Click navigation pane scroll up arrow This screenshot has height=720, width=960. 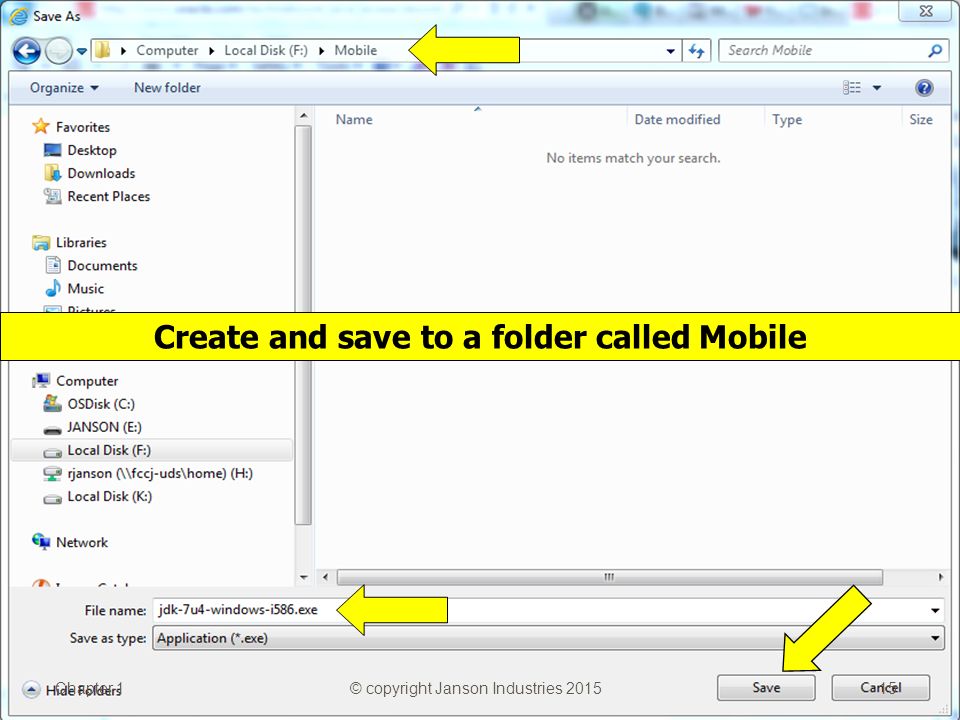[x=303, y=115]
